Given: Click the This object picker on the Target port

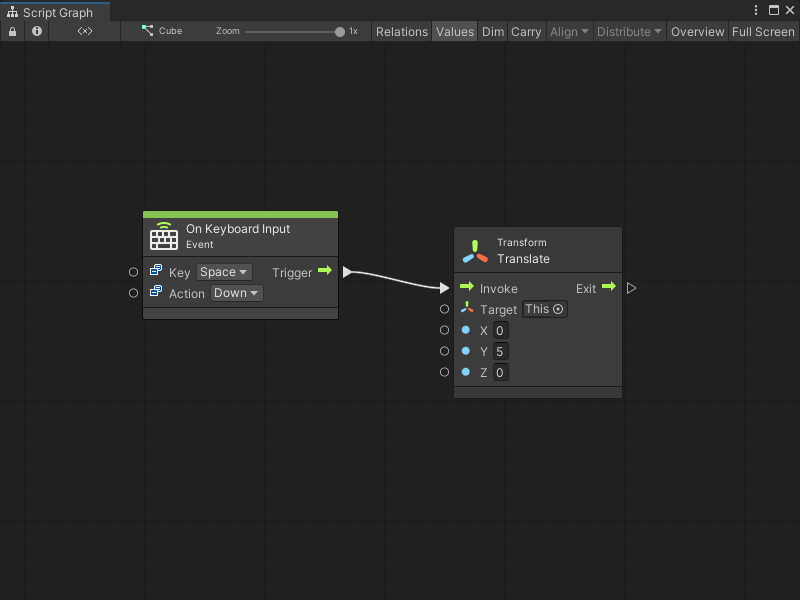Looking at the screenshot, I should 544,309.
